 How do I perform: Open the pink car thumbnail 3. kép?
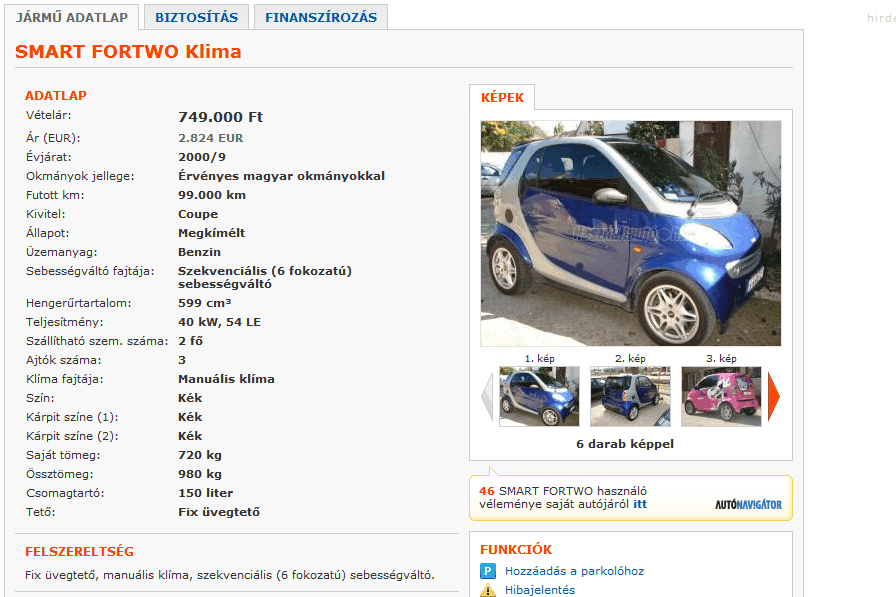[721, 396]
